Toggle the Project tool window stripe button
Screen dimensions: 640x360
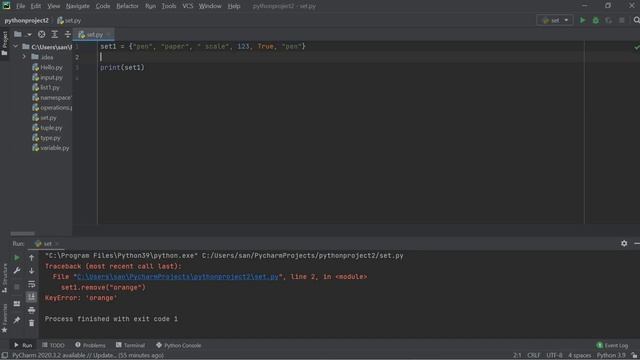click(4, 44)
